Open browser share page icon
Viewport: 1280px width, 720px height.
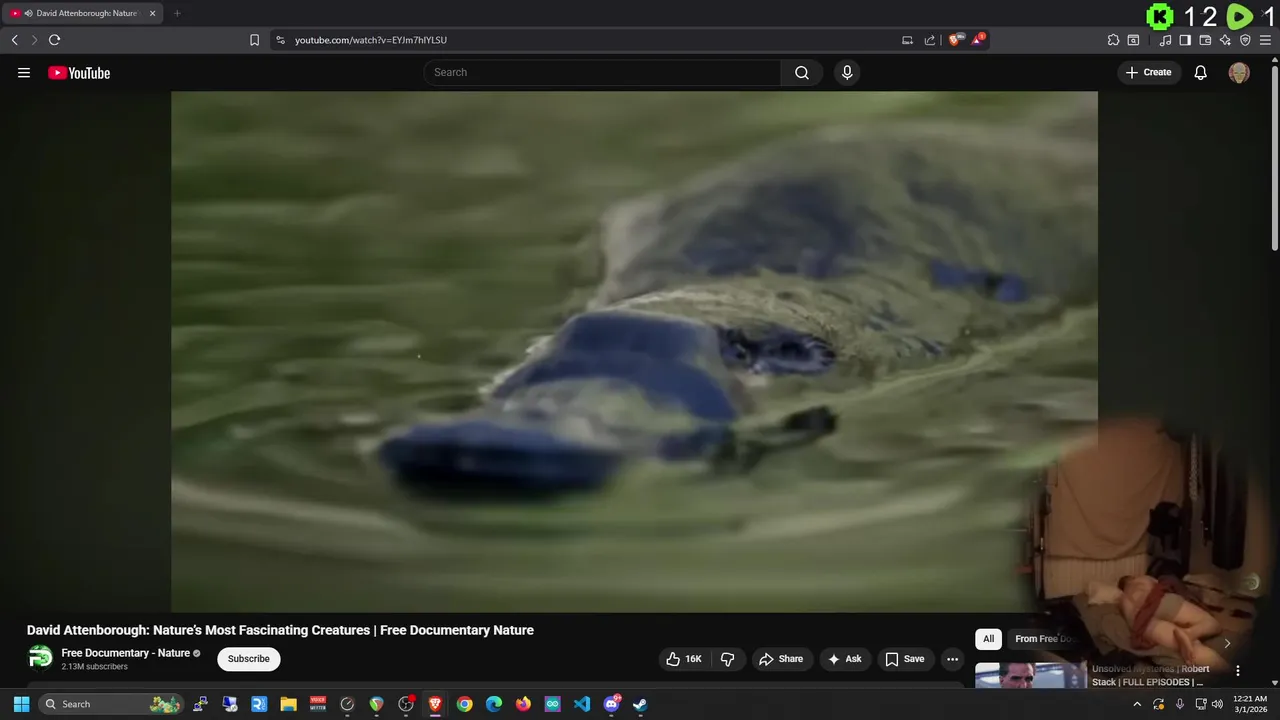pos(930,40)
